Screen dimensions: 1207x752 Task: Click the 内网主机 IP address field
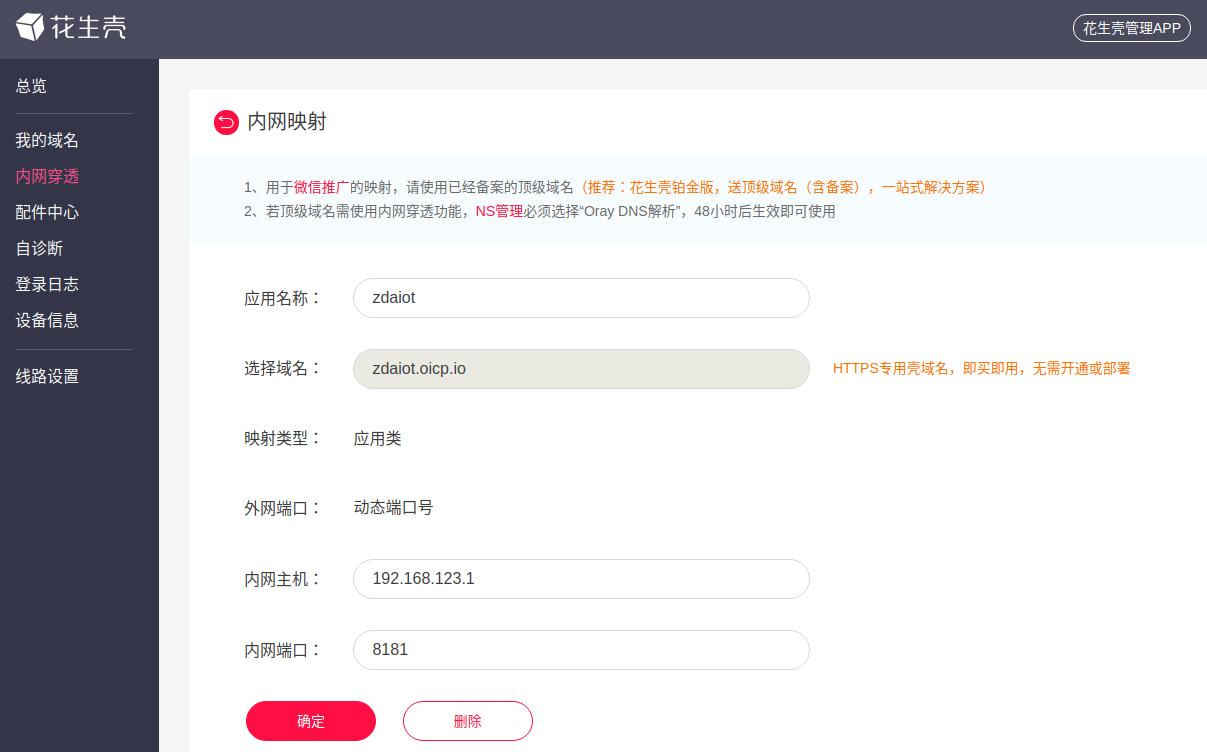581,579
